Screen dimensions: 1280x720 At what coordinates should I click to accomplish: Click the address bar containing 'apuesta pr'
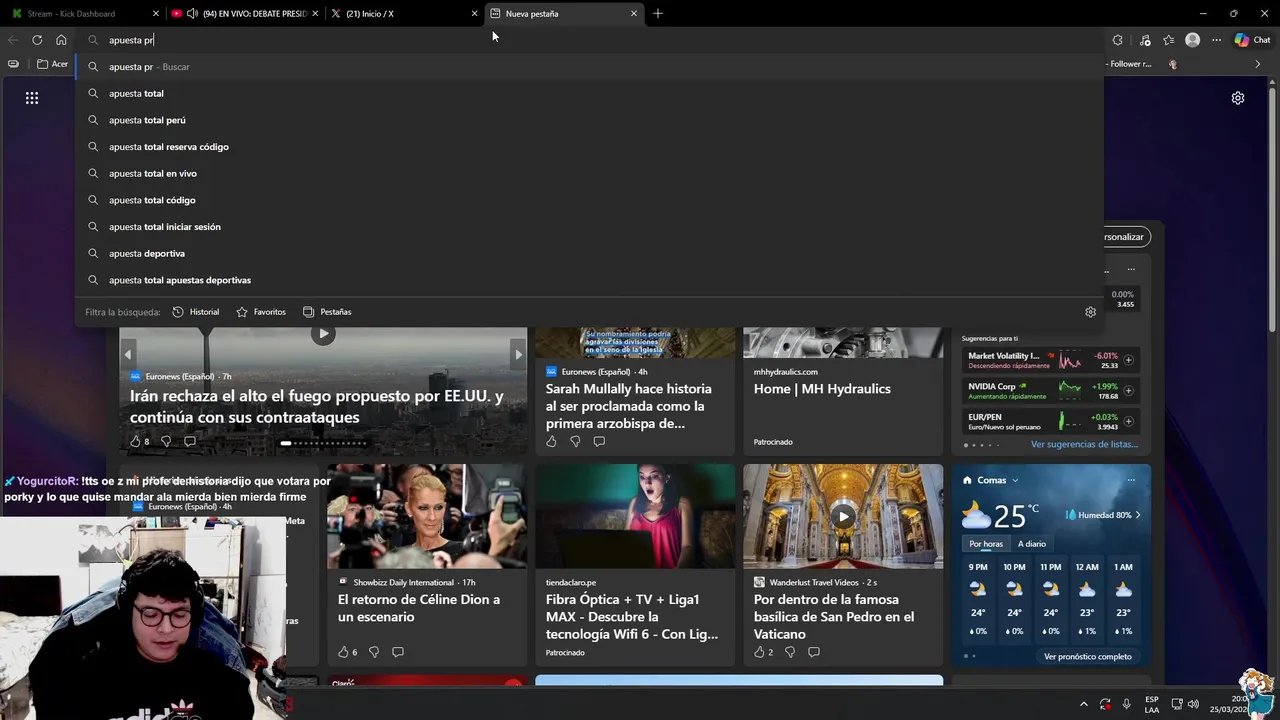(590, 40)
